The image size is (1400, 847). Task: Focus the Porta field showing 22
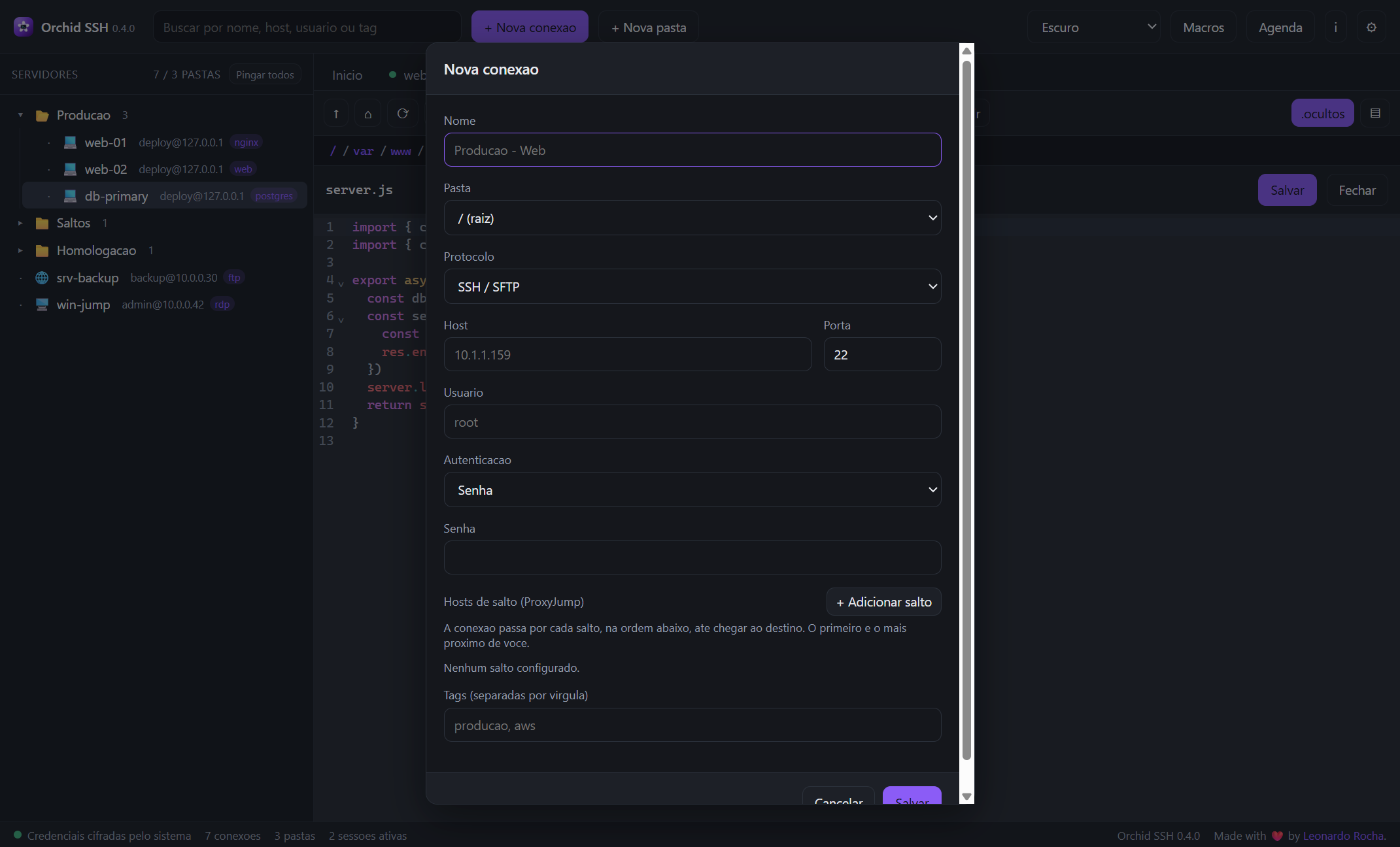tap(882, 354)
